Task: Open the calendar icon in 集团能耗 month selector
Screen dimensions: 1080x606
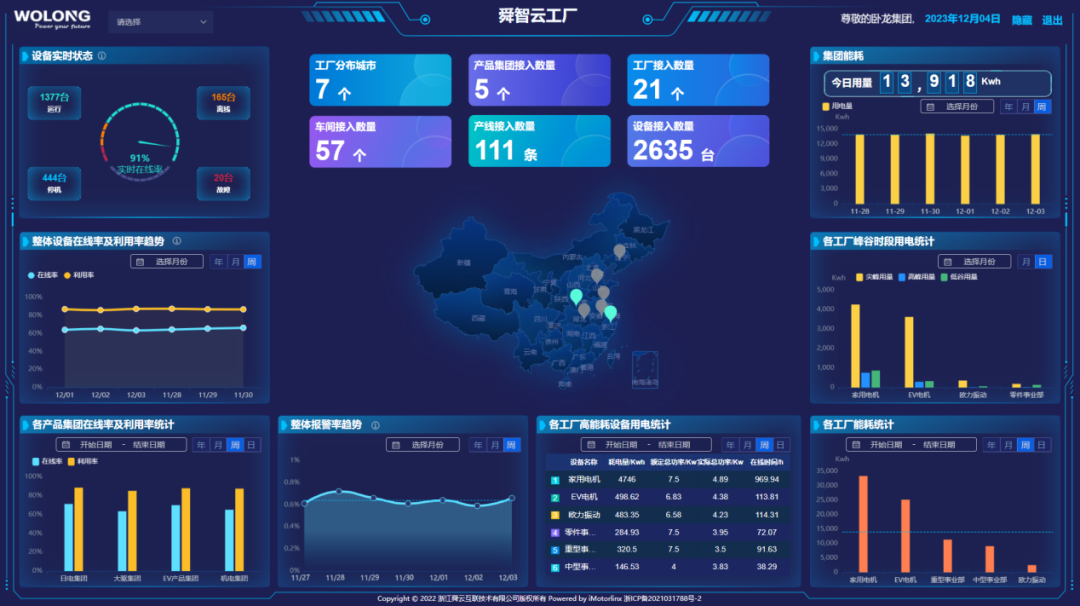Action: tap(930, 106)
